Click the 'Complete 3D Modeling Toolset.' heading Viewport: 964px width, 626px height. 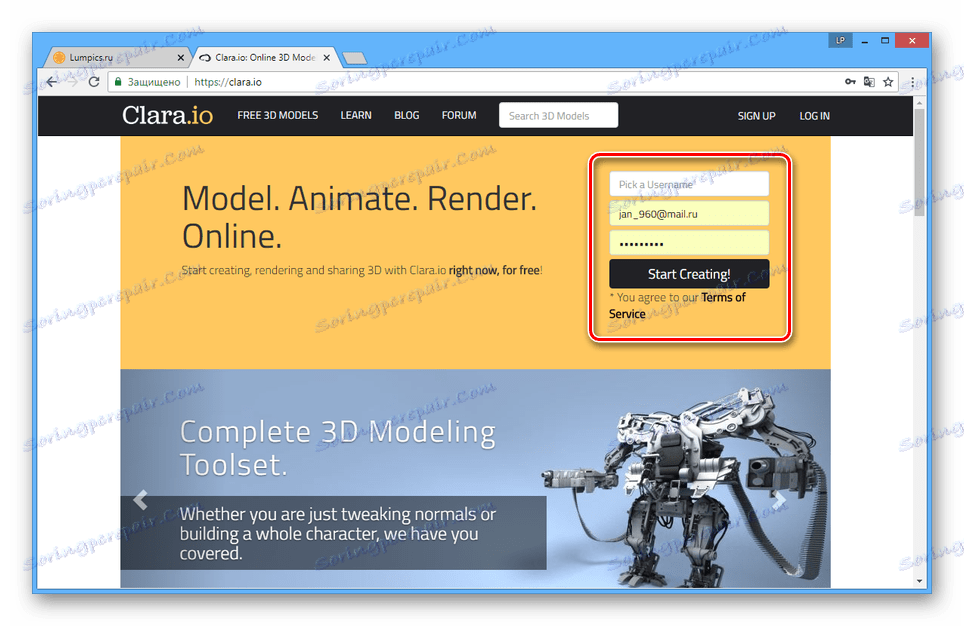pyautogui.click(x=338, y=448)
